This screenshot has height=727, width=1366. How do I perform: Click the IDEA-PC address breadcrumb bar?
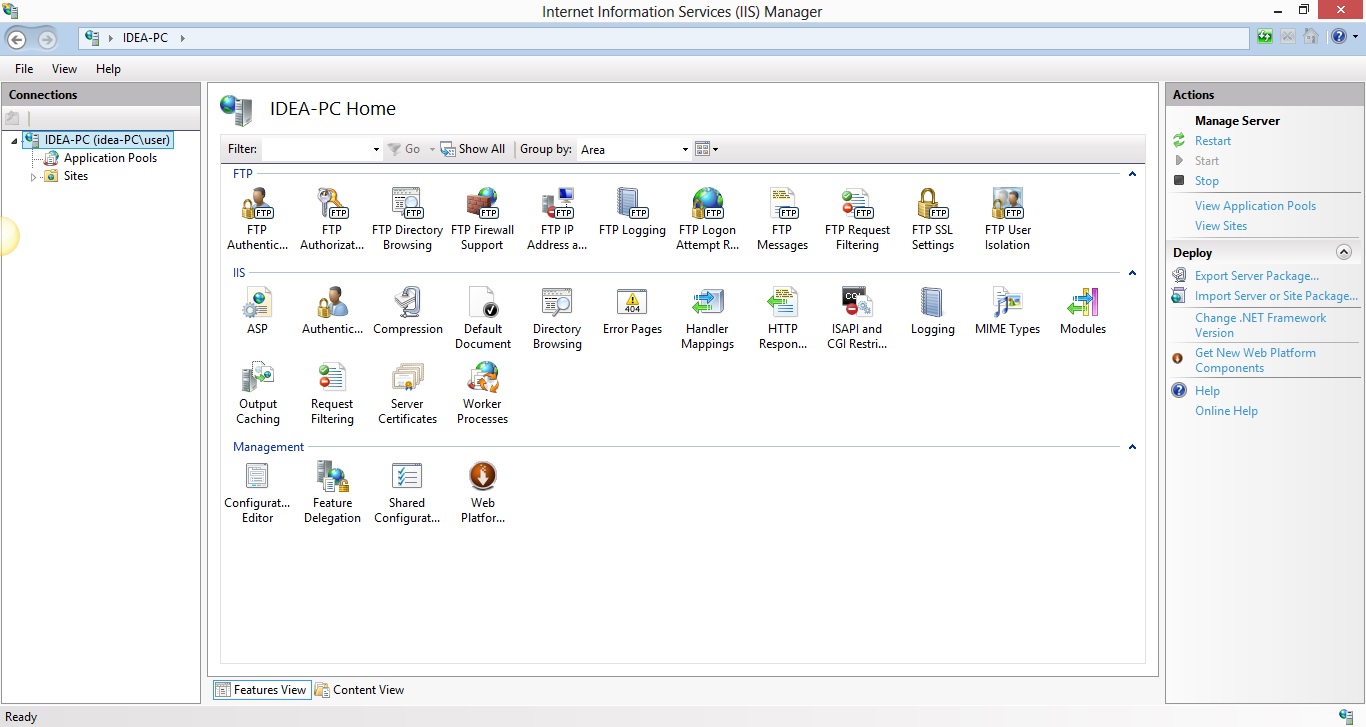click(666, 38)
